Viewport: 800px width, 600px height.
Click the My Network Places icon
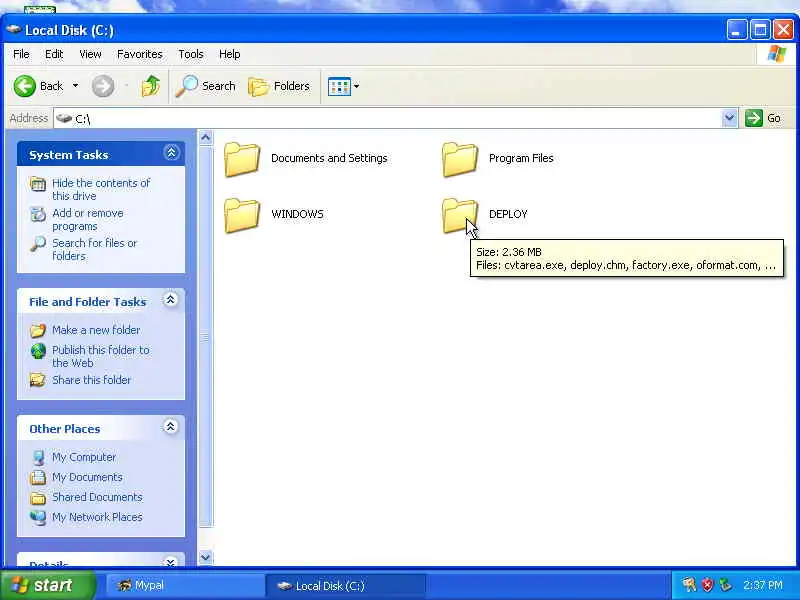pos(38,517)
